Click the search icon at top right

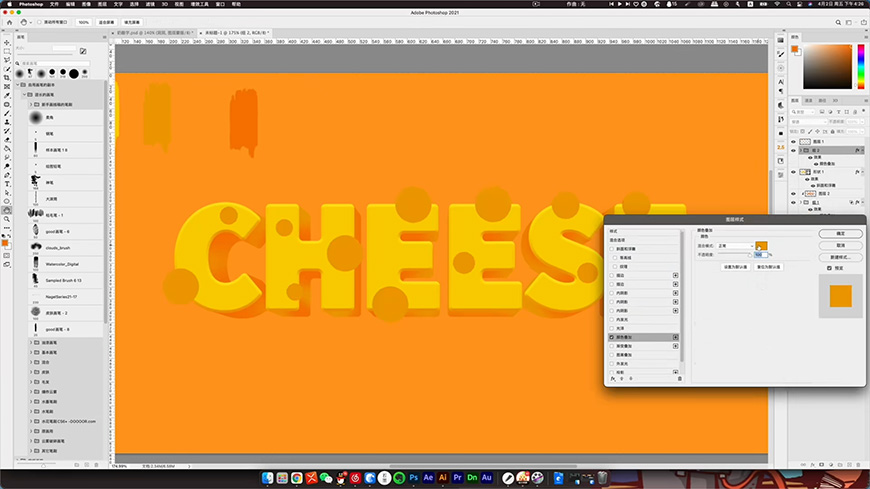point(838,21)
